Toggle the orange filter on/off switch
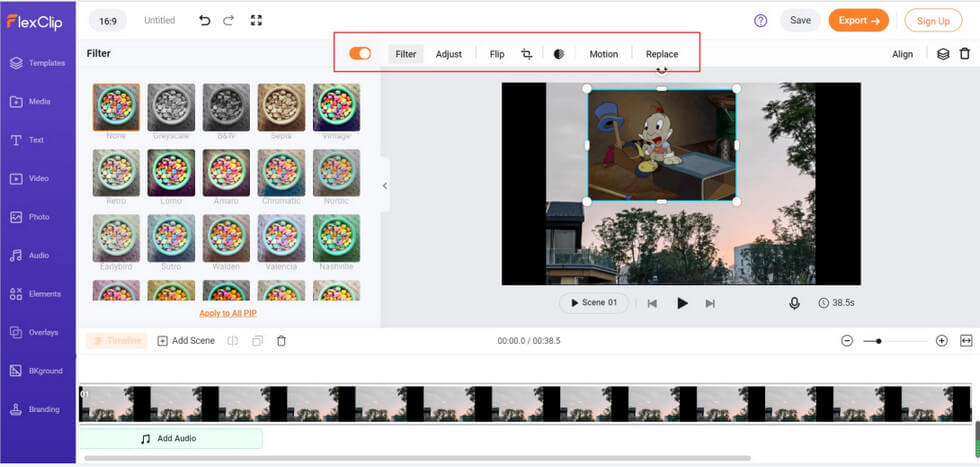Screen dimensions: 980x467 [x=360, y=54]
